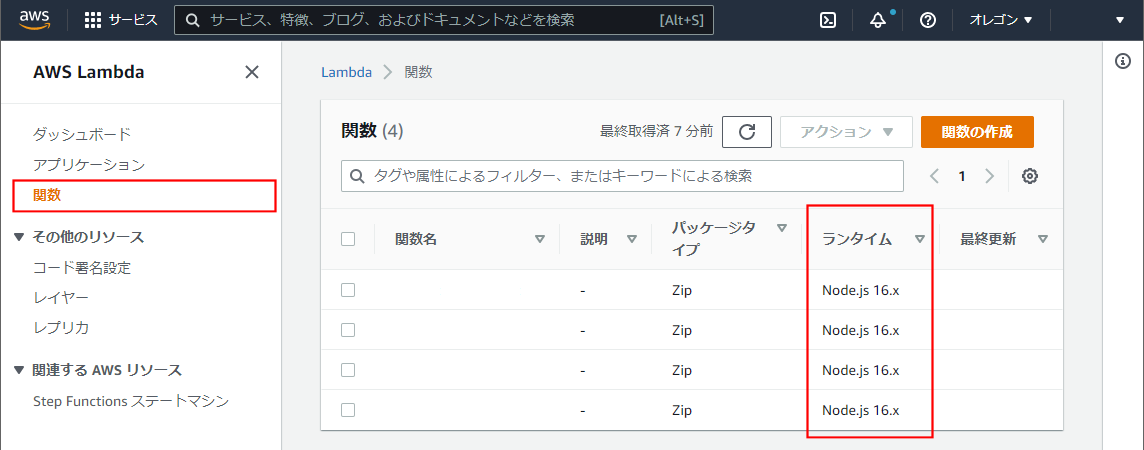Screen dimensions: 1144x450
Task: Go to the previous page arrow
Action: point(935,176)
